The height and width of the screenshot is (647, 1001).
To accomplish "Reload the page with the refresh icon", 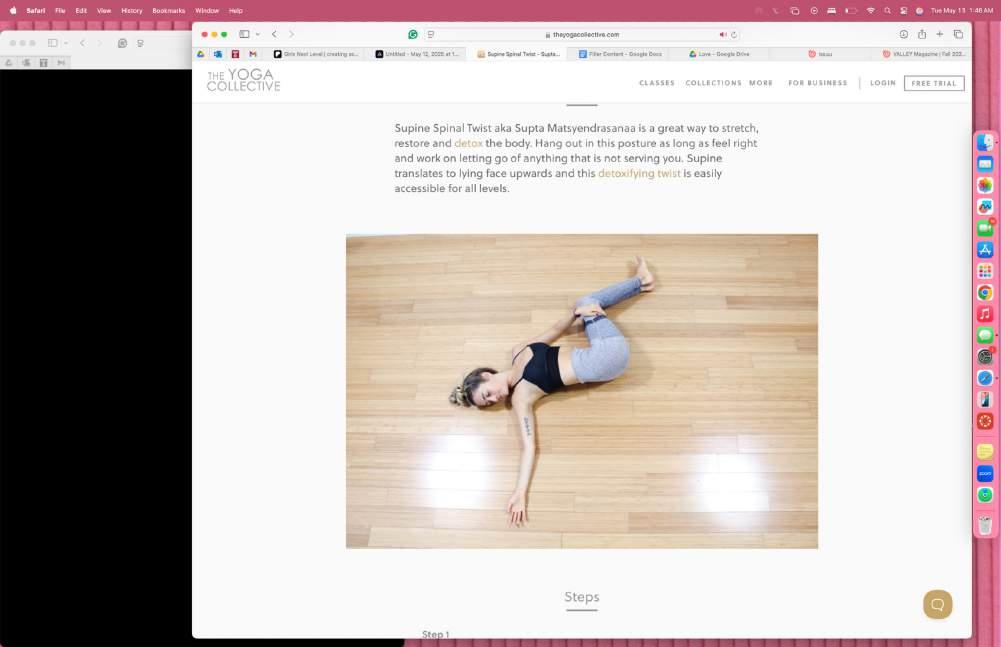I will pyautogui.click(x=734, y=34).
